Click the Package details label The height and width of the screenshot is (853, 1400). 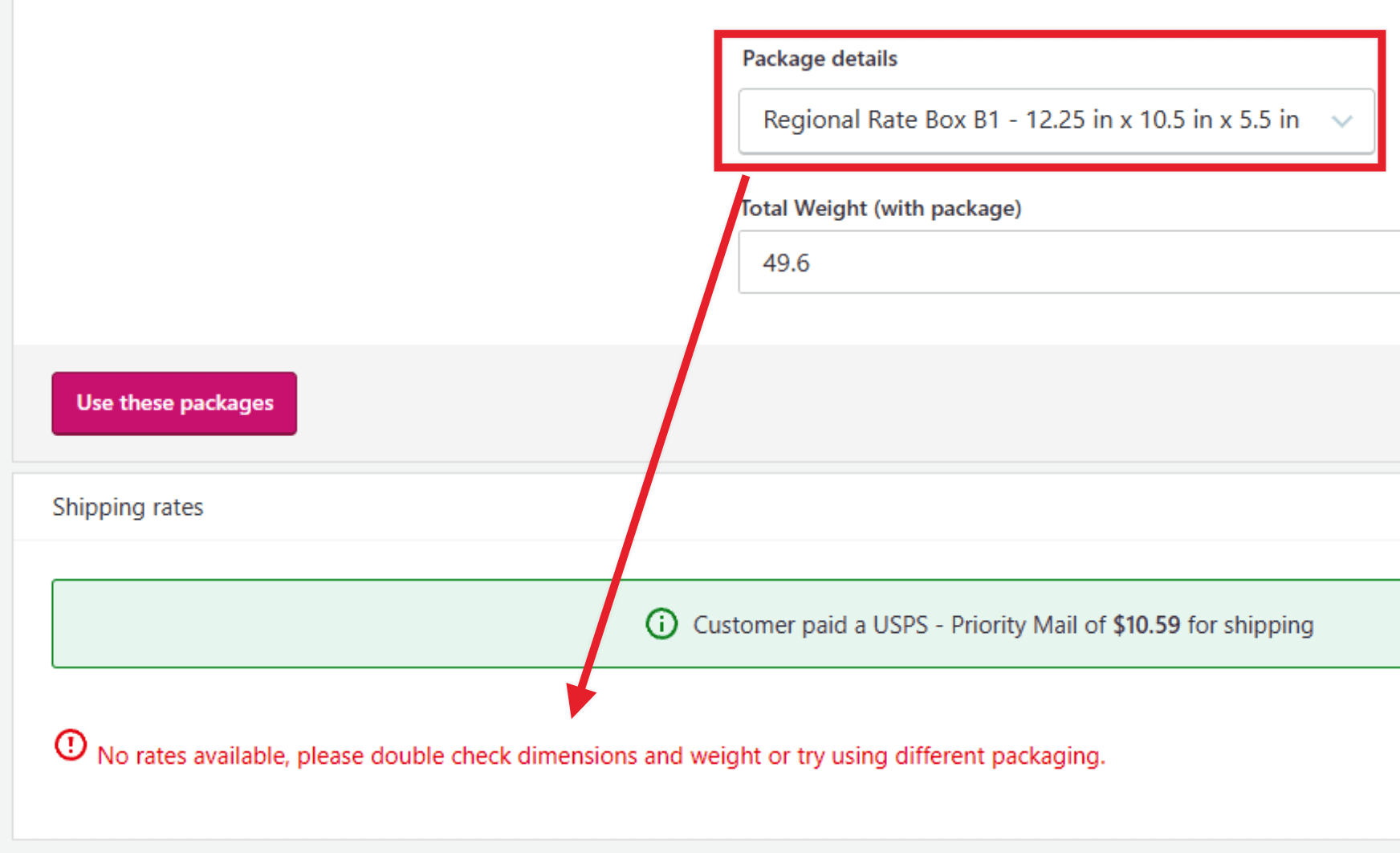tap(820, 58)
